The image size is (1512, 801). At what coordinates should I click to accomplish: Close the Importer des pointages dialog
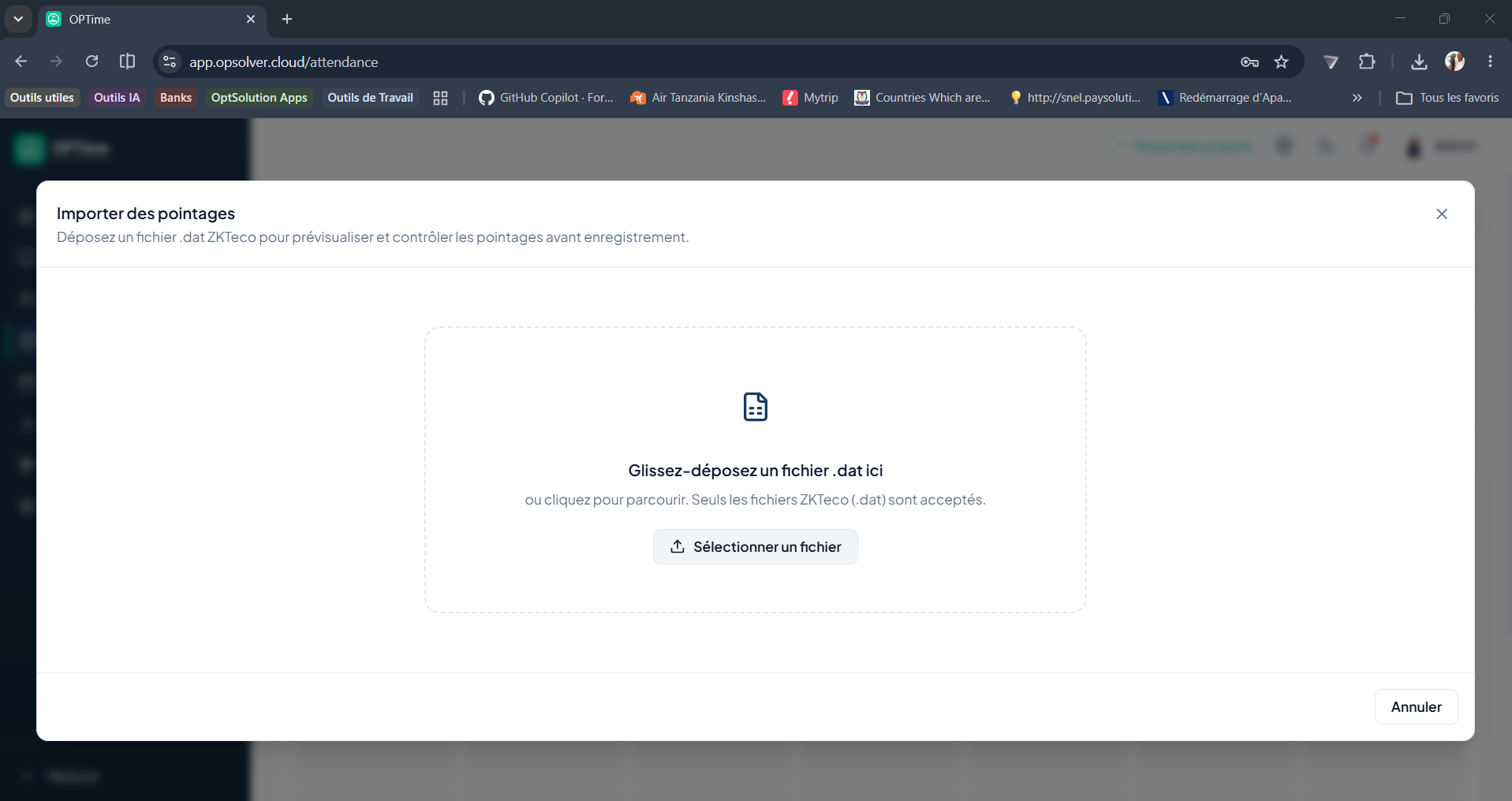[1441, 214]
